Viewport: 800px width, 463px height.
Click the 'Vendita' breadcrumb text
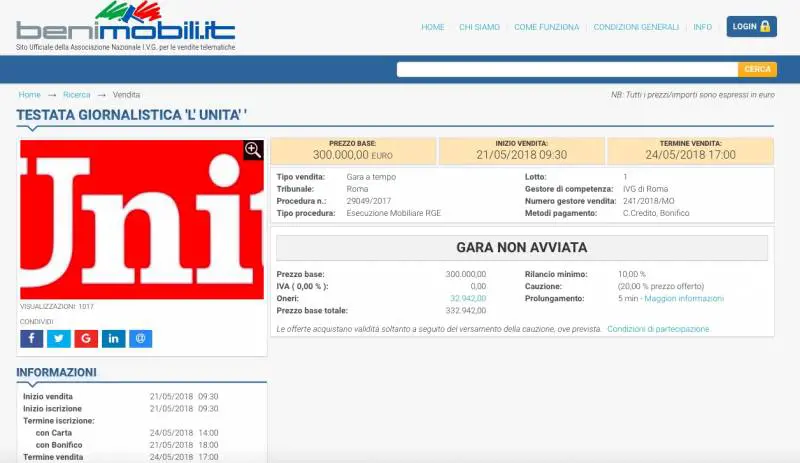click(x=126, y=95)
